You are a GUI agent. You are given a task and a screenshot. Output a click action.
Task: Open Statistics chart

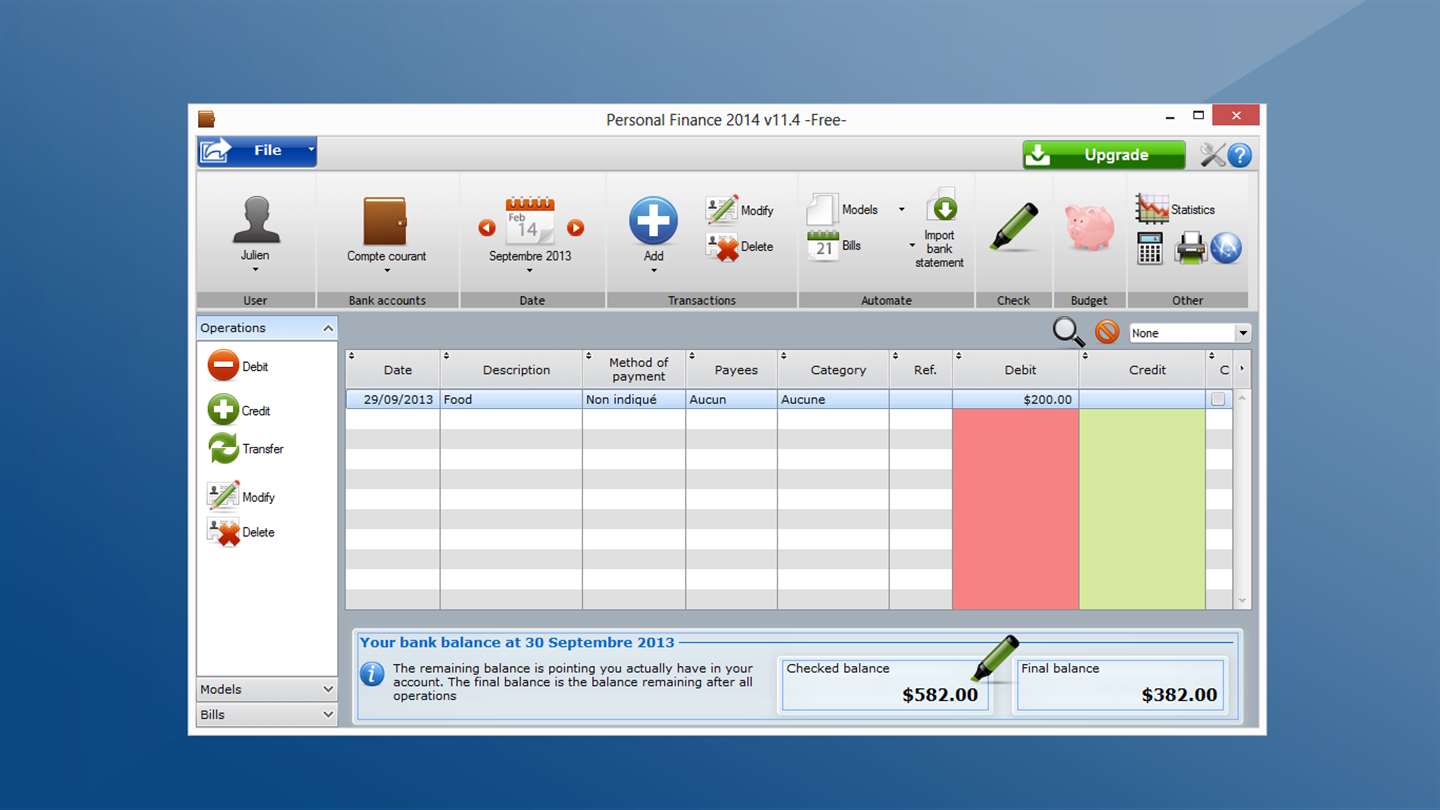[1176, 209]
